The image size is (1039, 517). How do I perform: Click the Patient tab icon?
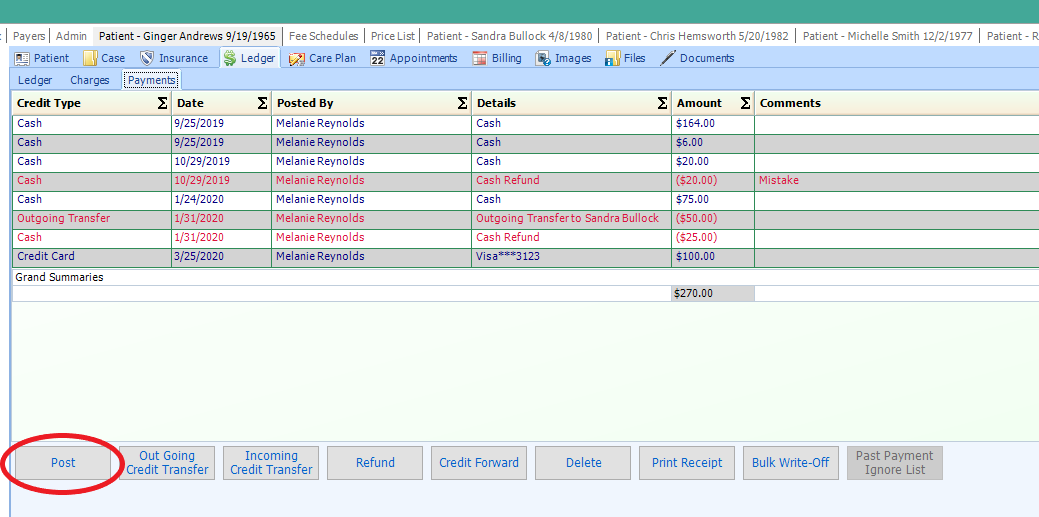click(x=22, y=58)
